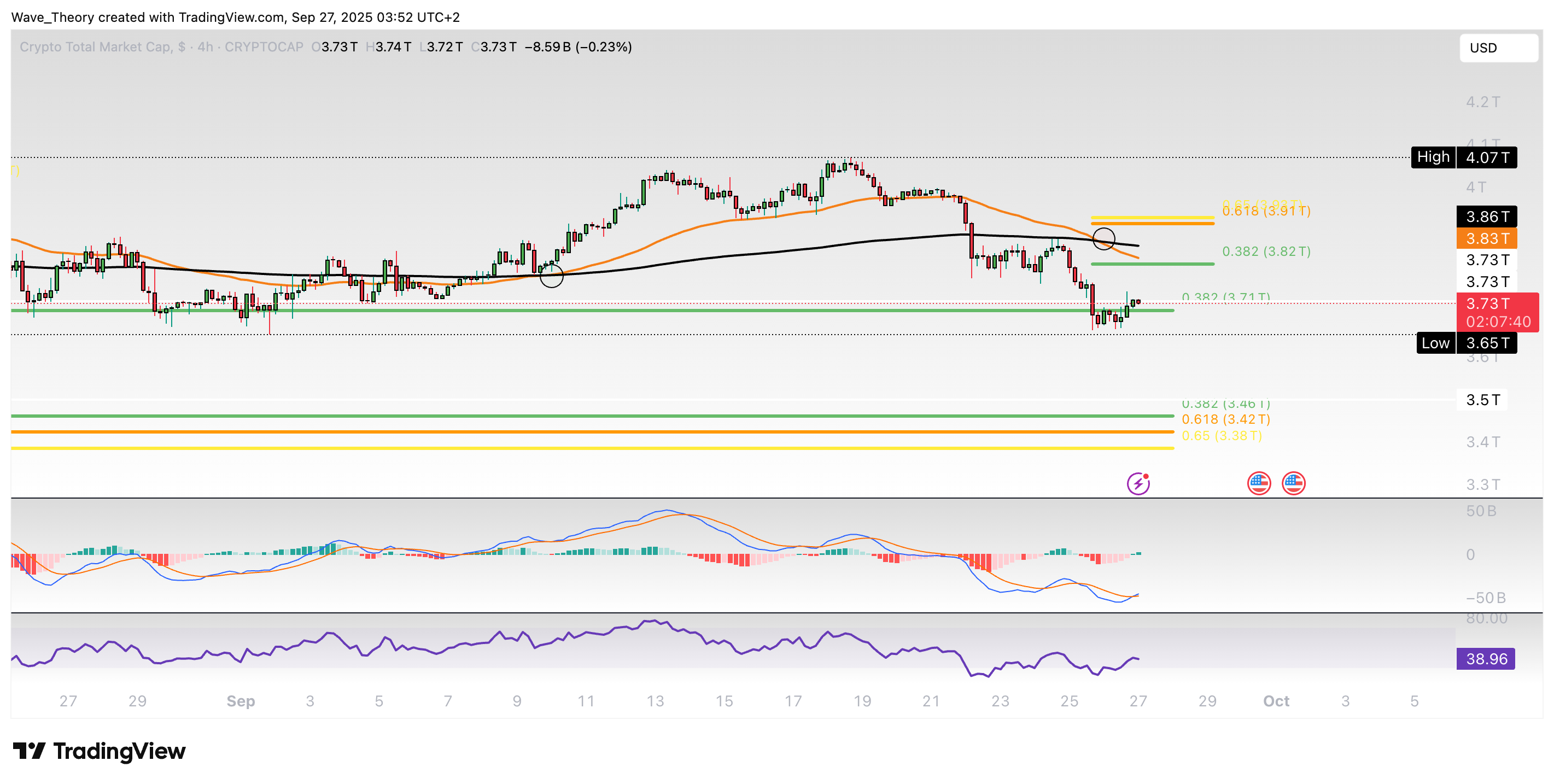Select the 0.618 (3.42 T) Fibonacci label
1554x784 pixels.
[x=1225, y=419]
